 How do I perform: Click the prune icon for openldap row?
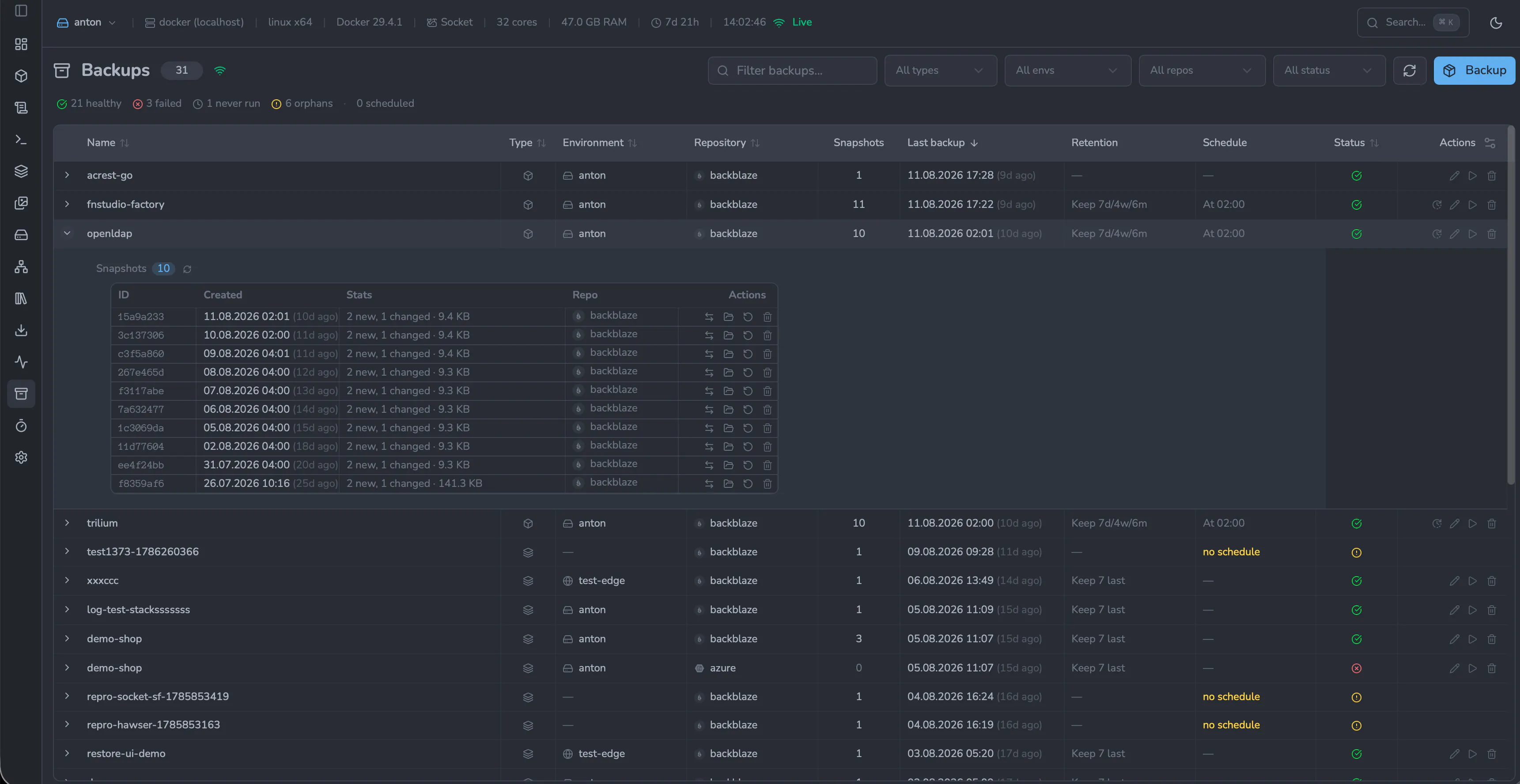click(1437, 234)
